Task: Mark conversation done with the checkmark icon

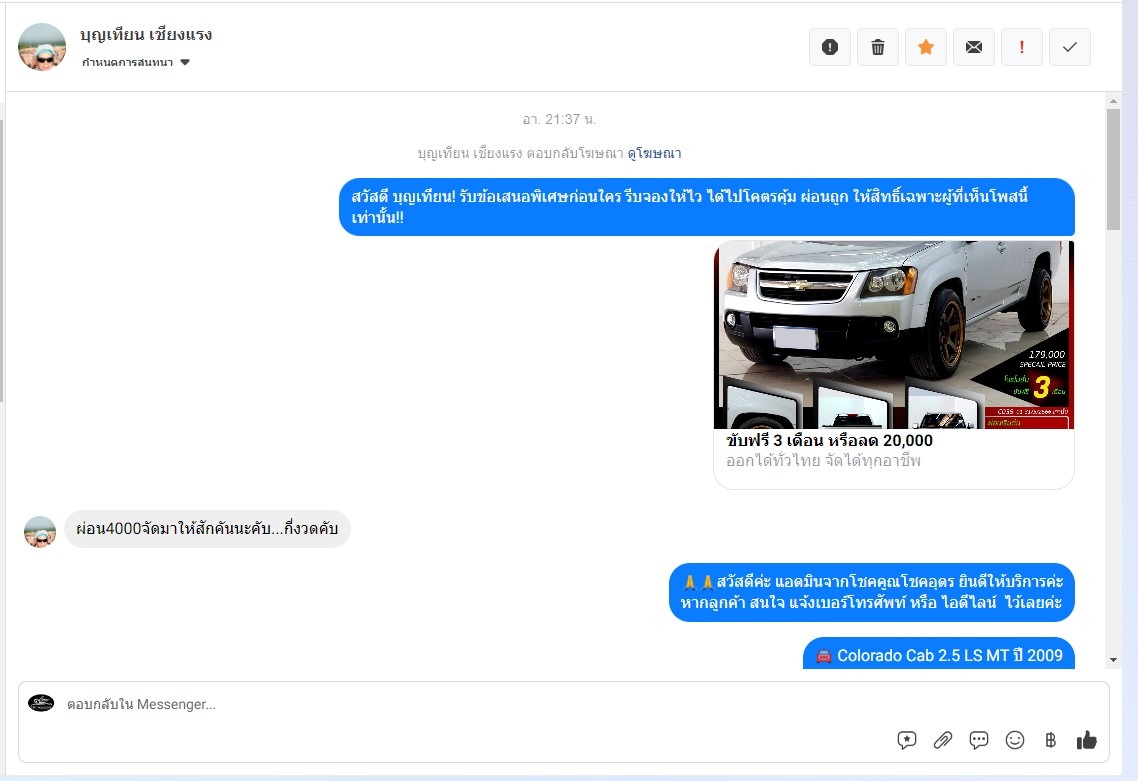Action: click(1069, 47)
